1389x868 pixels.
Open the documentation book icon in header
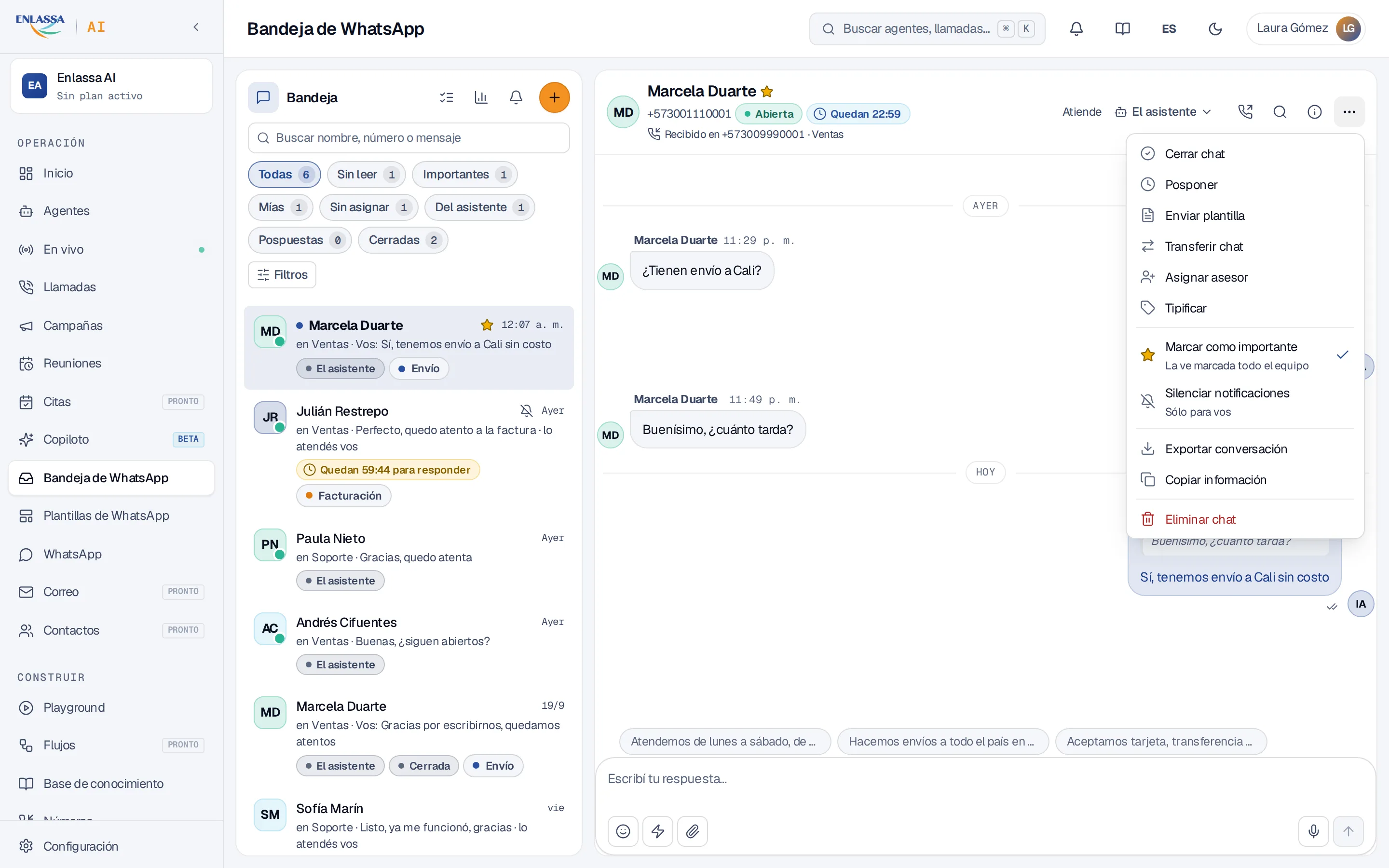(x=1122, y=29)
